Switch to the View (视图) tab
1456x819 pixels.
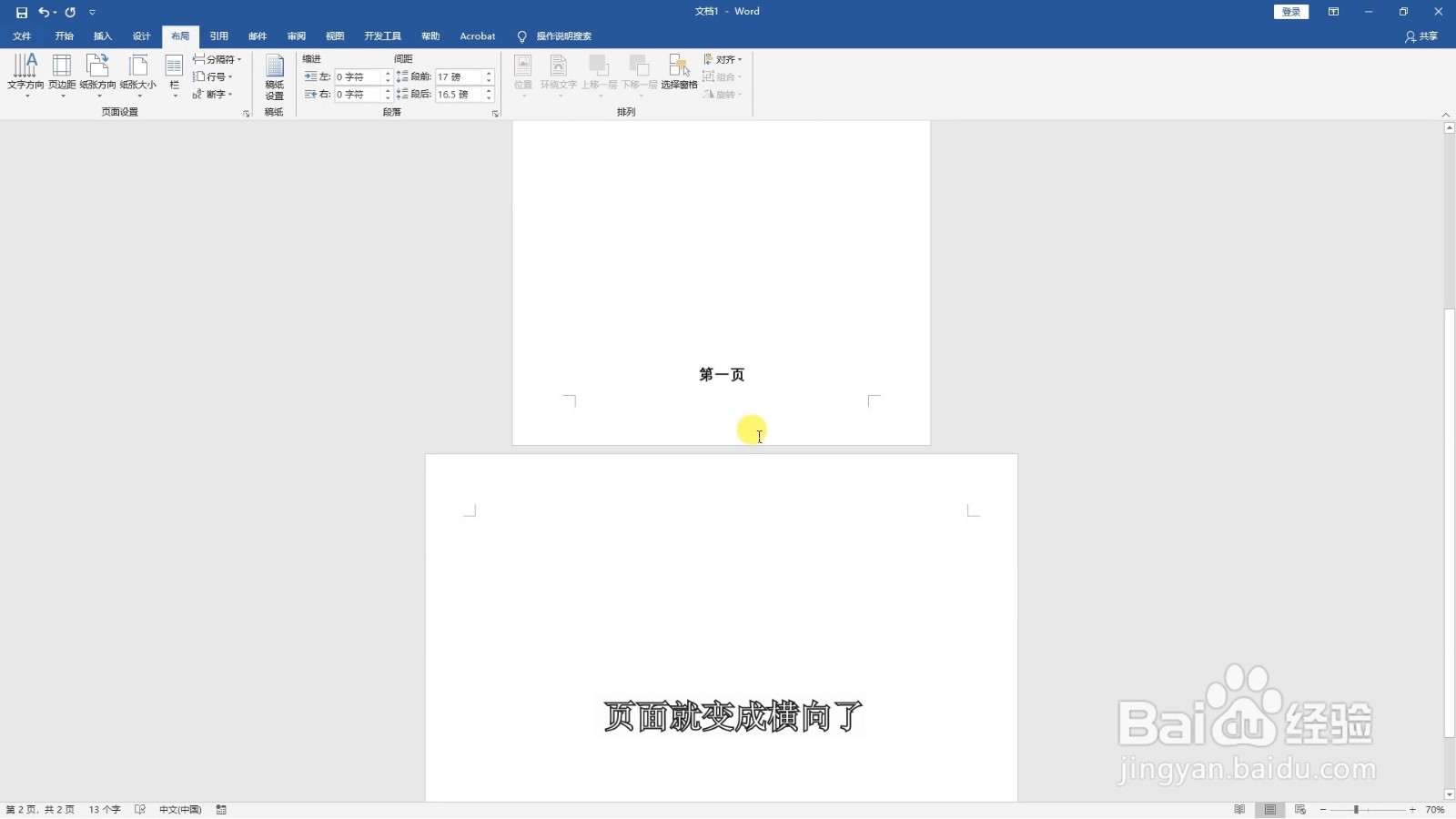335,36
